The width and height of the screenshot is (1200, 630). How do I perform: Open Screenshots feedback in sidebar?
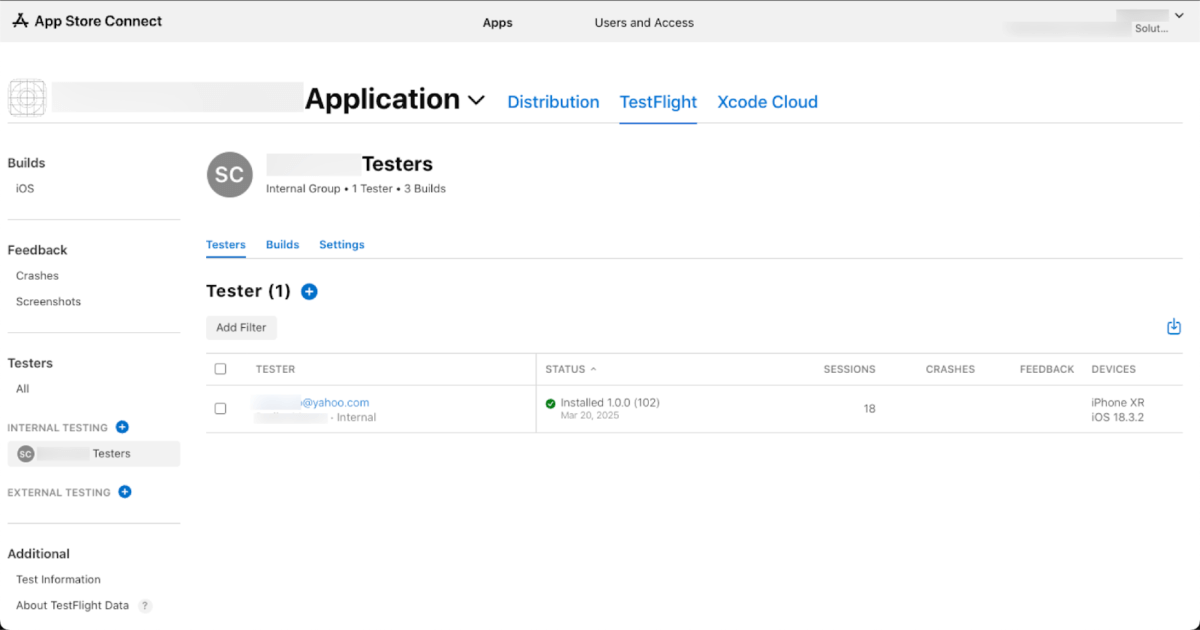click(48, 302)
